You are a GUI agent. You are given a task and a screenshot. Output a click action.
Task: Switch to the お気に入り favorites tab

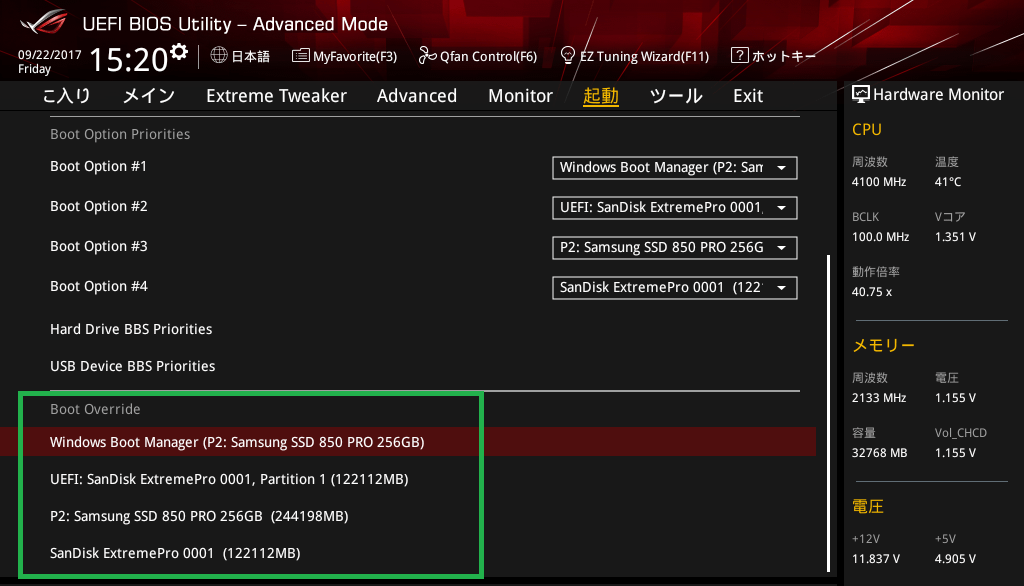click(x=66, y=96)
